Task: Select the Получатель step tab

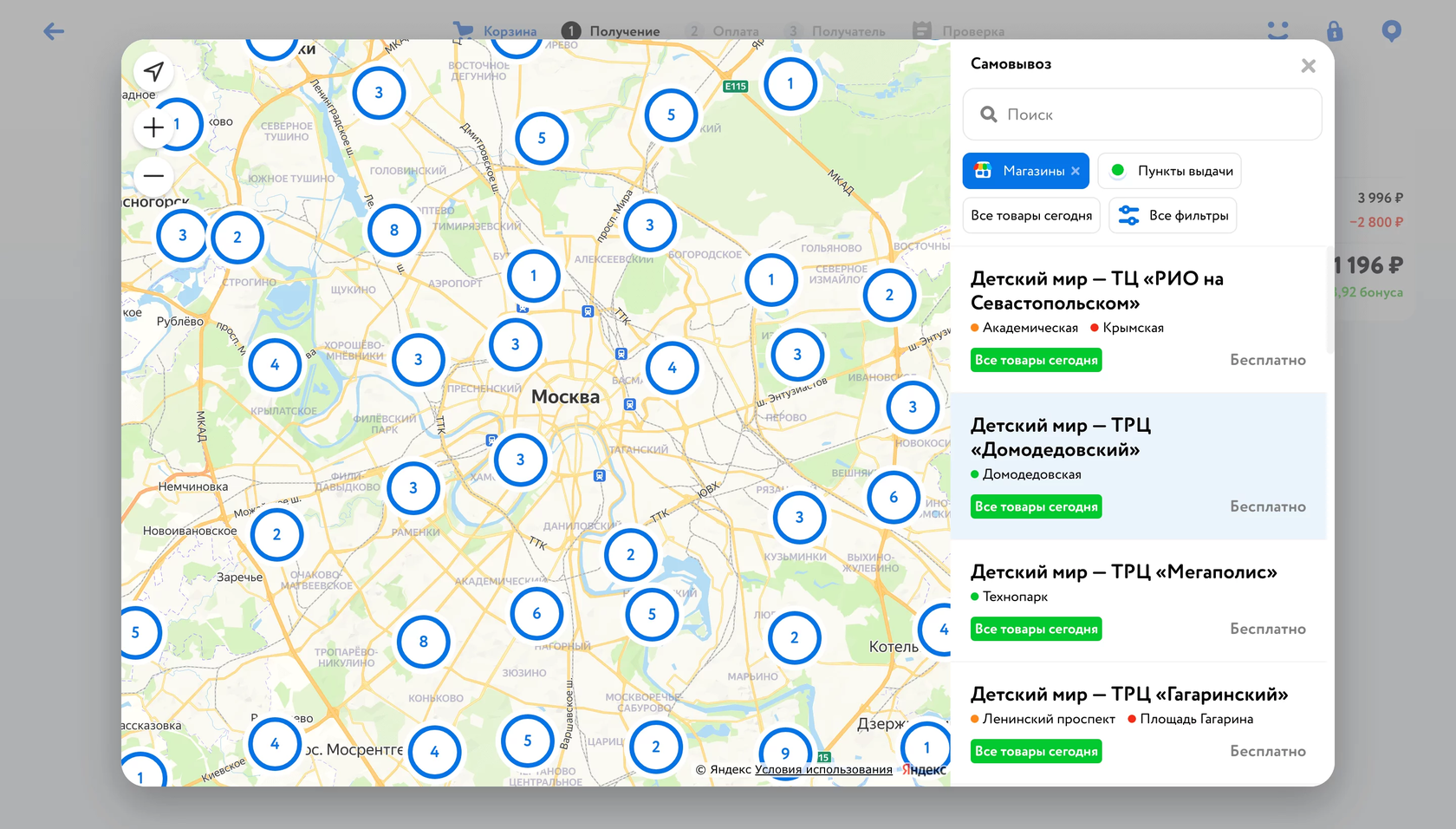Action: (835, 31)
